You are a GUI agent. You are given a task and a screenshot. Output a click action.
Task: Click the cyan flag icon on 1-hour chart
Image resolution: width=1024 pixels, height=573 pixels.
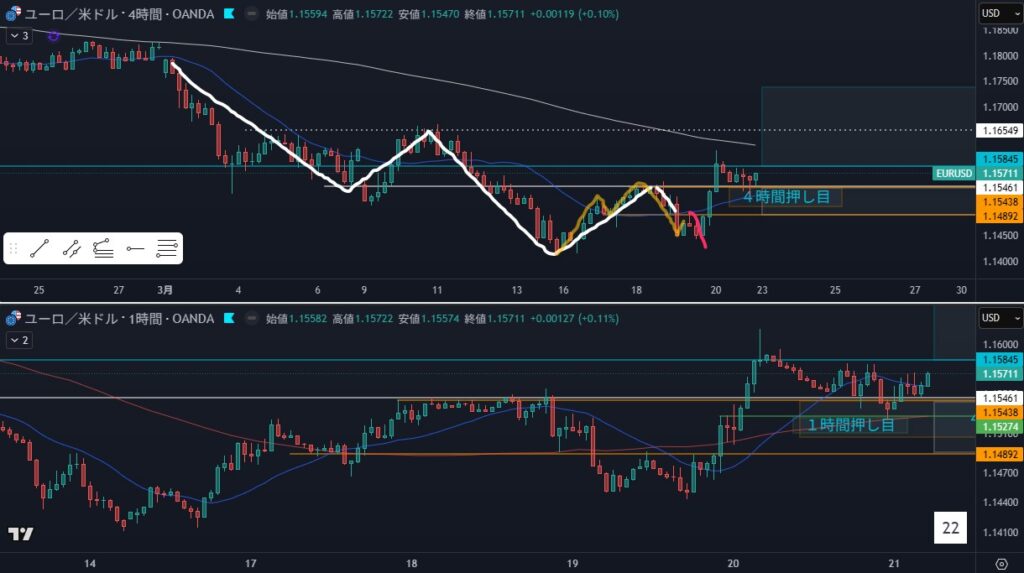tap(229, 319)
